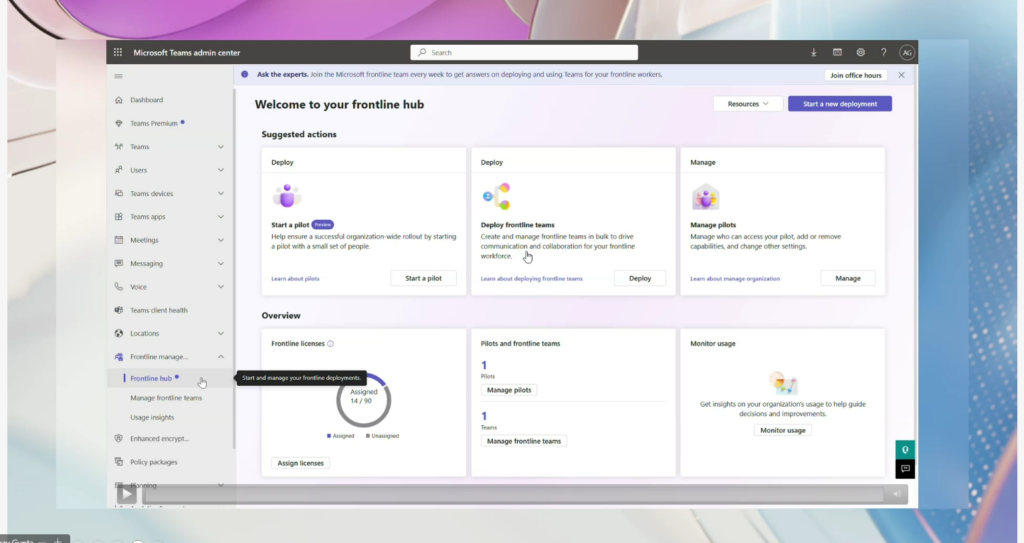
Task: Click Assign licenses button
Action: coord(300,463)
